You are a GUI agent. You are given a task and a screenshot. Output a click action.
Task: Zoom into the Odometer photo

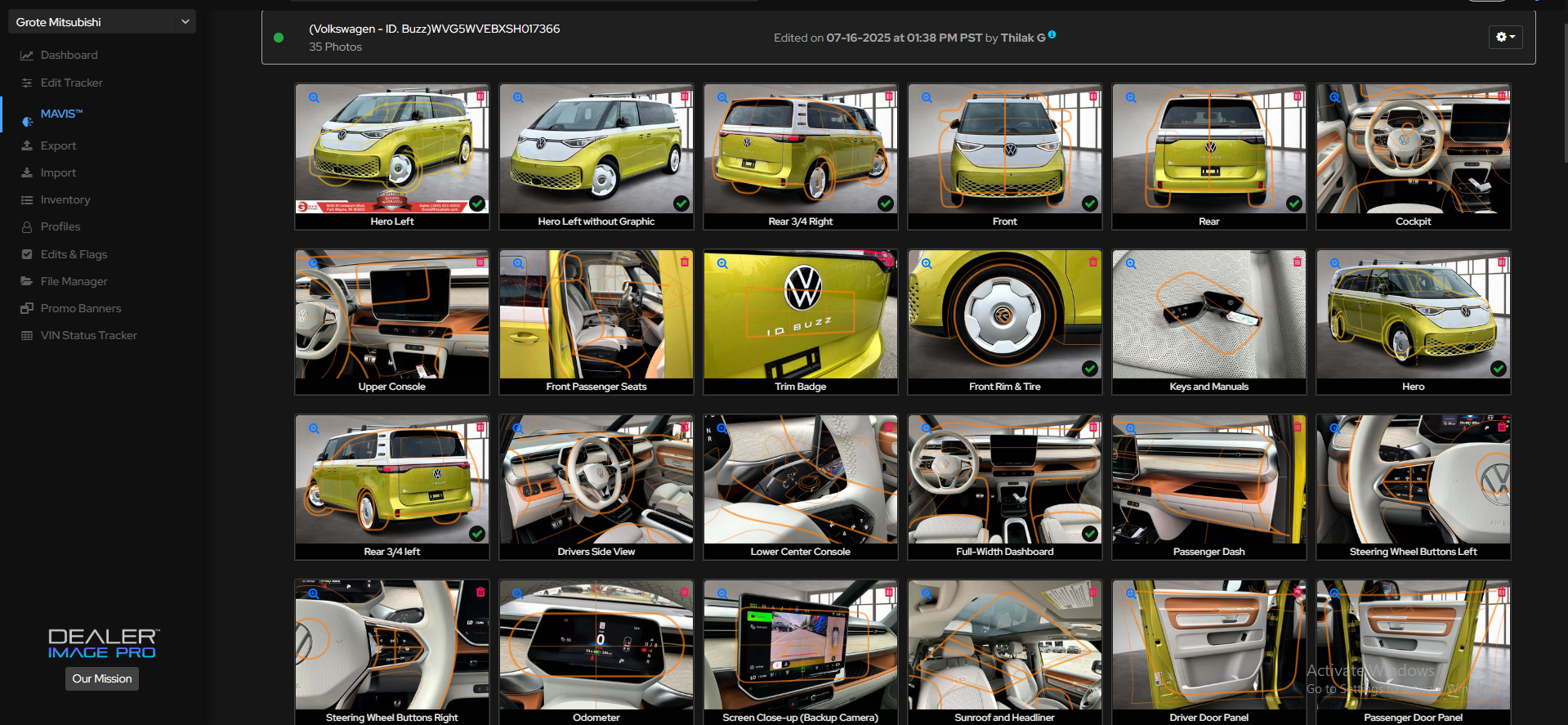click(518, 594)
